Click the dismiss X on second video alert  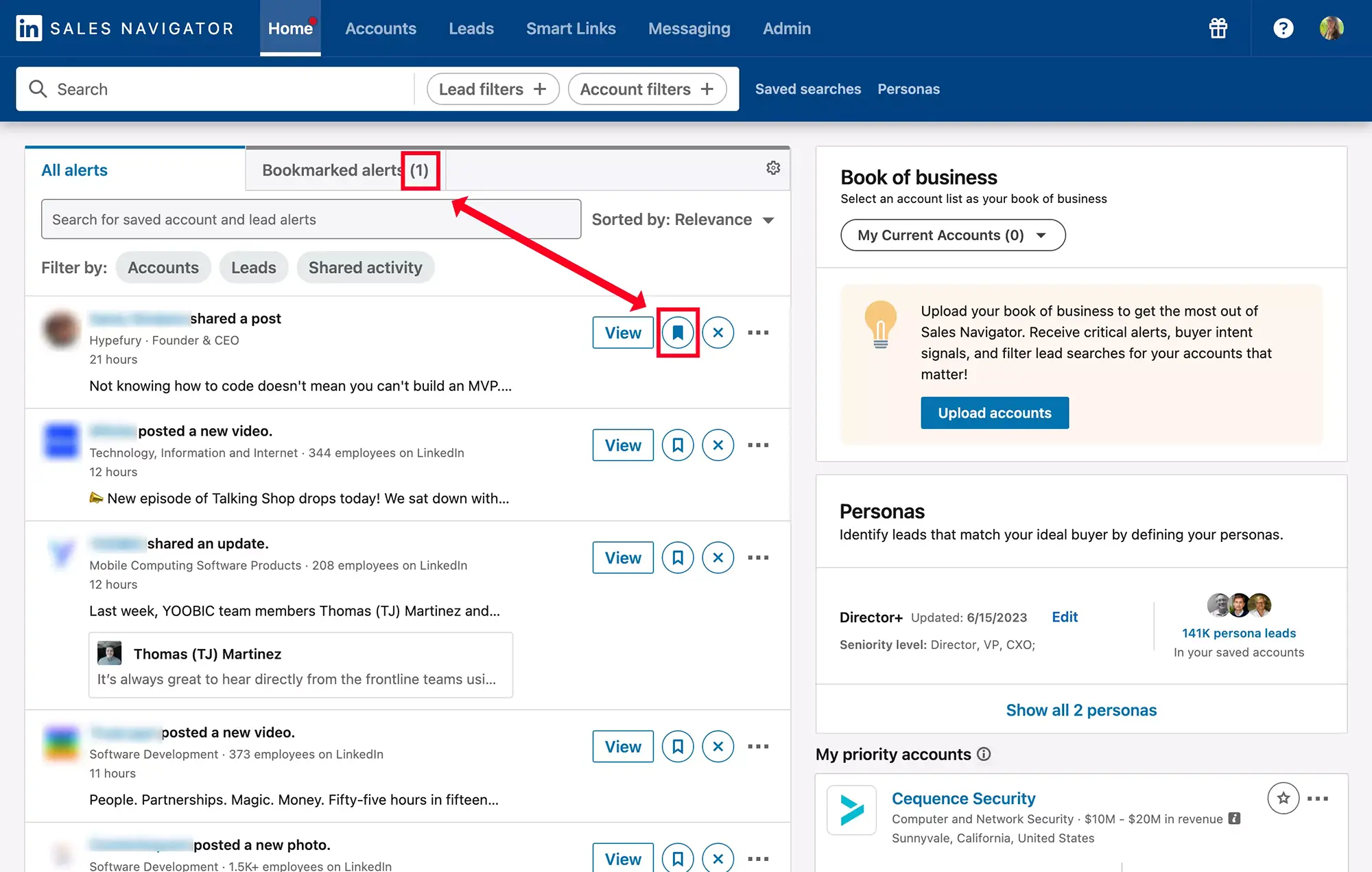[x=718, y=746]
